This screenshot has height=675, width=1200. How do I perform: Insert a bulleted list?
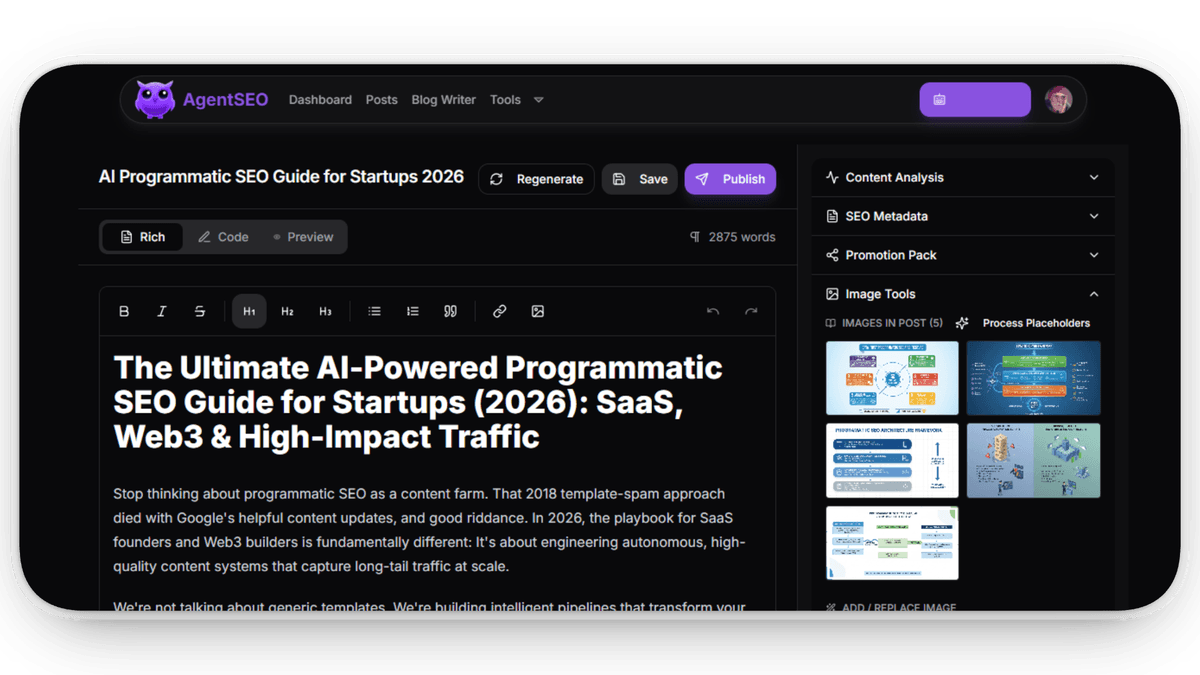tap(374, 312)
